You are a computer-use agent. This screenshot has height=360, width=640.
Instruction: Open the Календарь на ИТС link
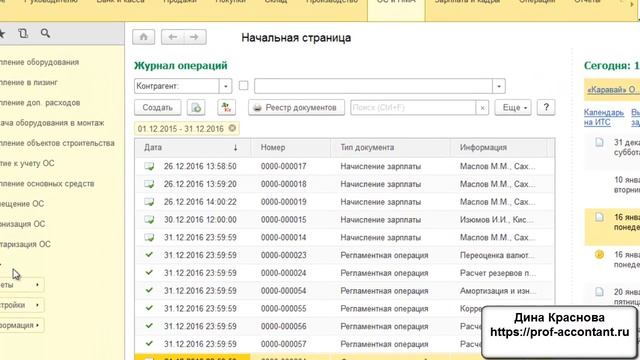coord(604,117)
